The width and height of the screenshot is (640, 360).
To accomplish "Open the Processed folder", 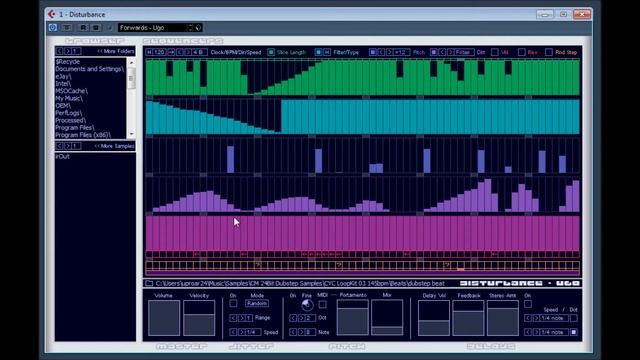I will 71,120.
